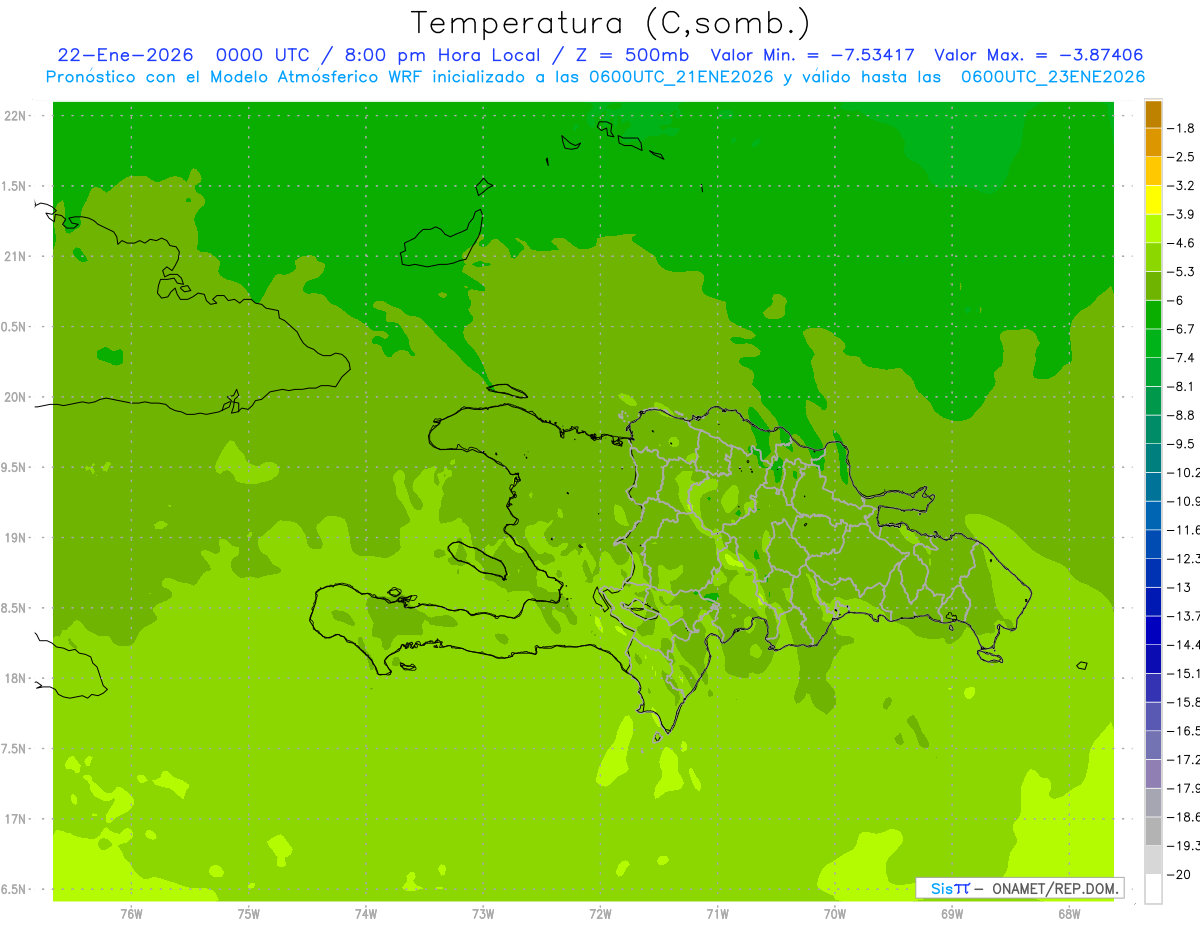Click the '-3.9' legend value
1200x927 pixels.
(x=1181, y=214)
